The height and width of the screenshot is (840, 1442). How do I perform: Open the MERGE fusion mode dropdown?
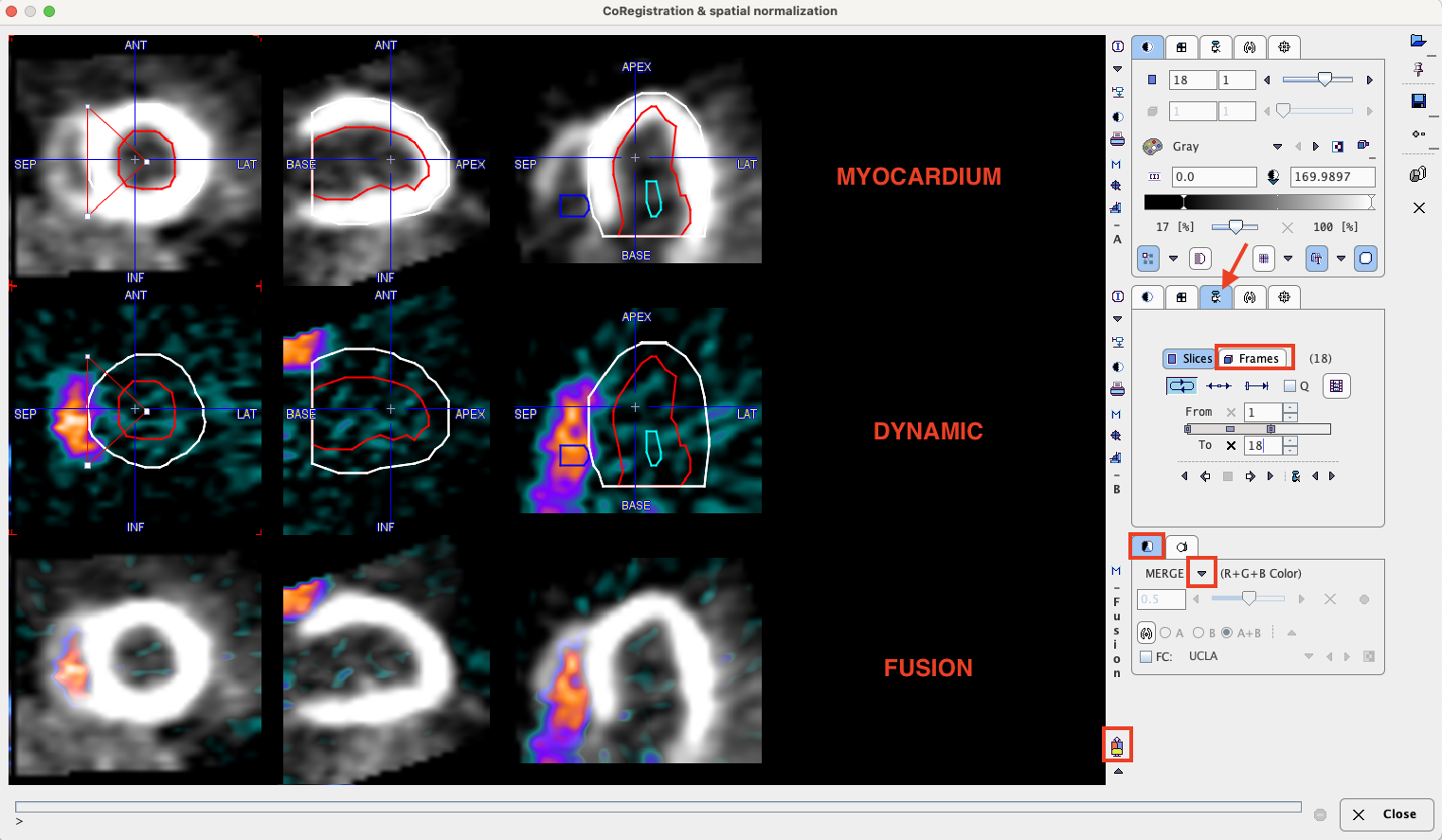[x=1202, y=573]
